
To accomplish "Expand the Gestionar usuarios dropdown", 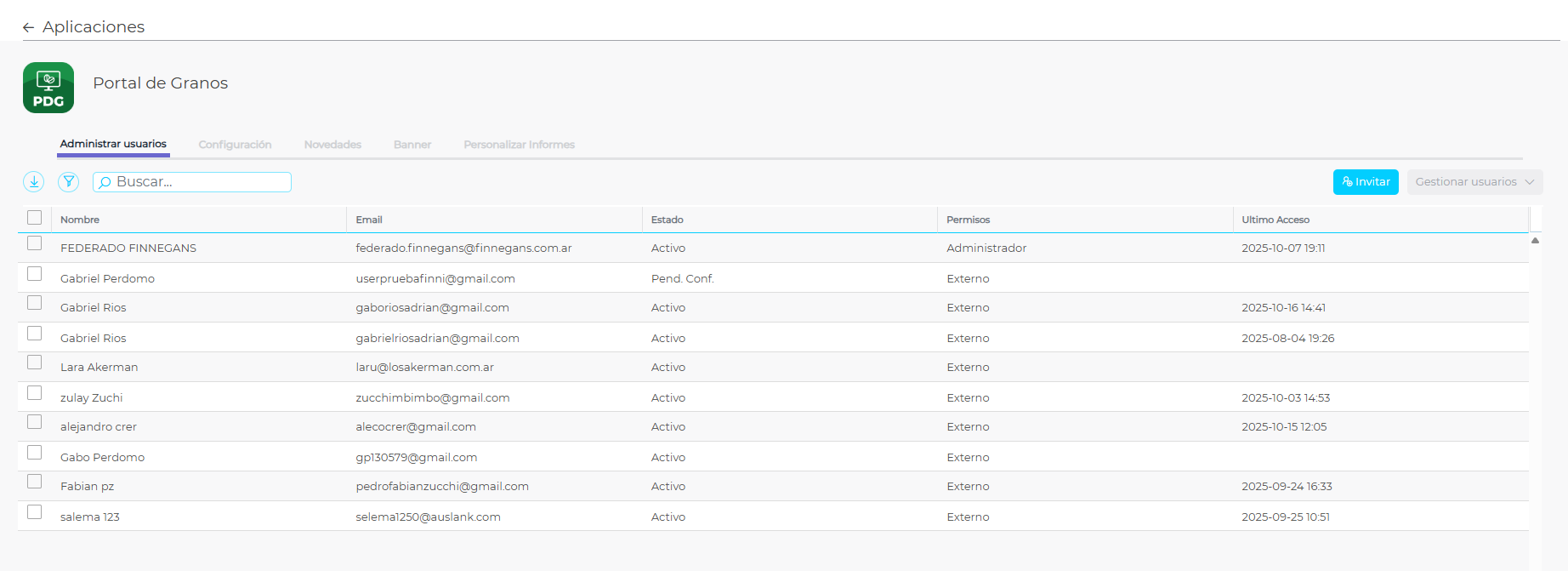I will click(1474, 182).
